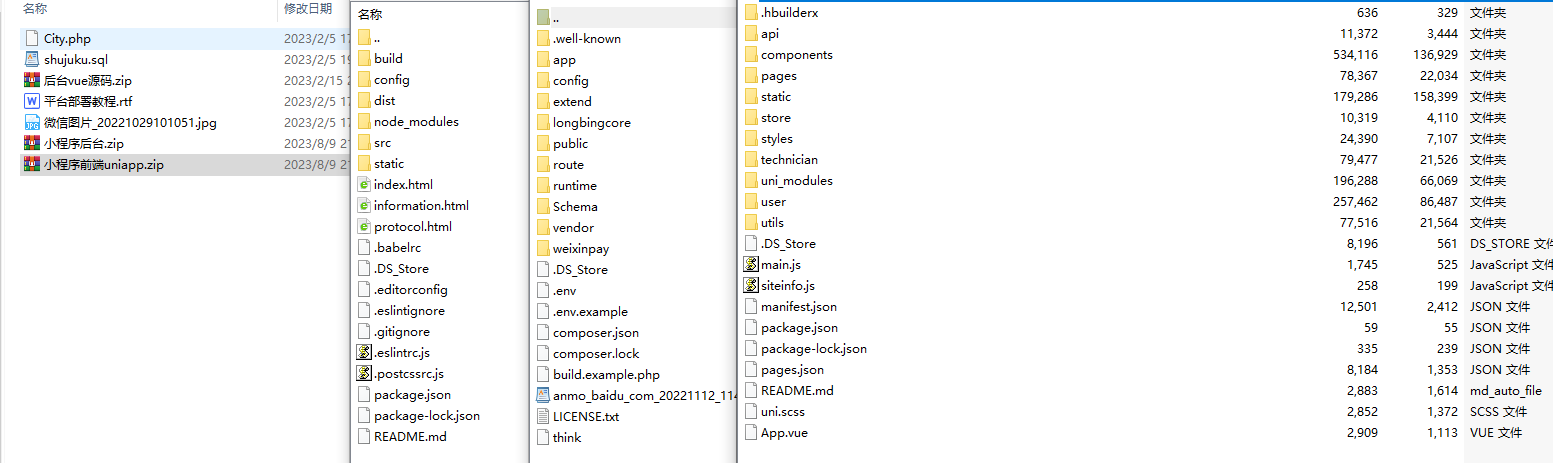Select the 小程序后台.zip archive icon

coord(31,144)
